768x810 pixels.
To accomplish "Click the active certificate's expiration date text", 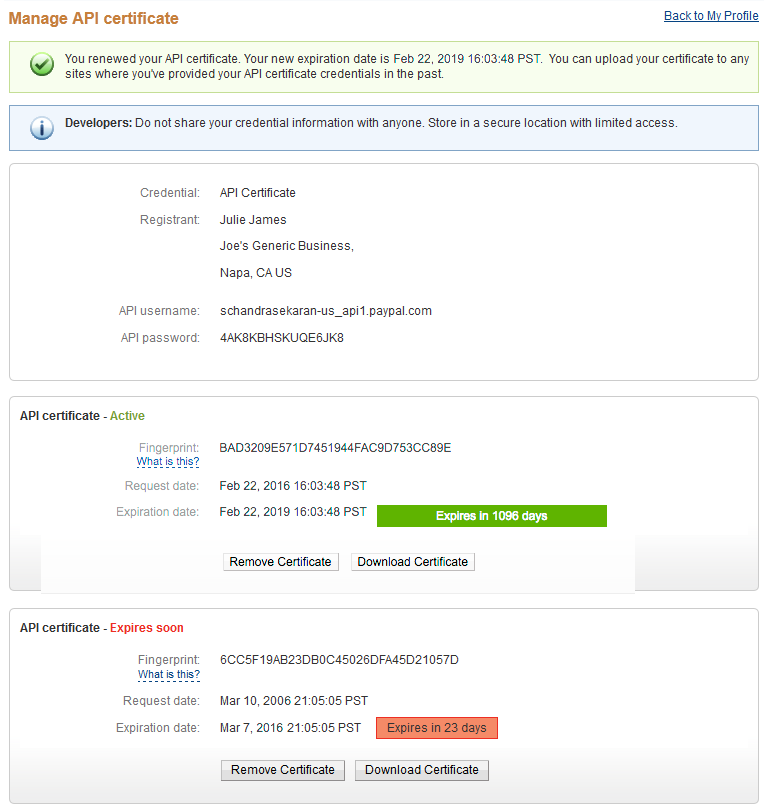I will [x=293, y=512].
